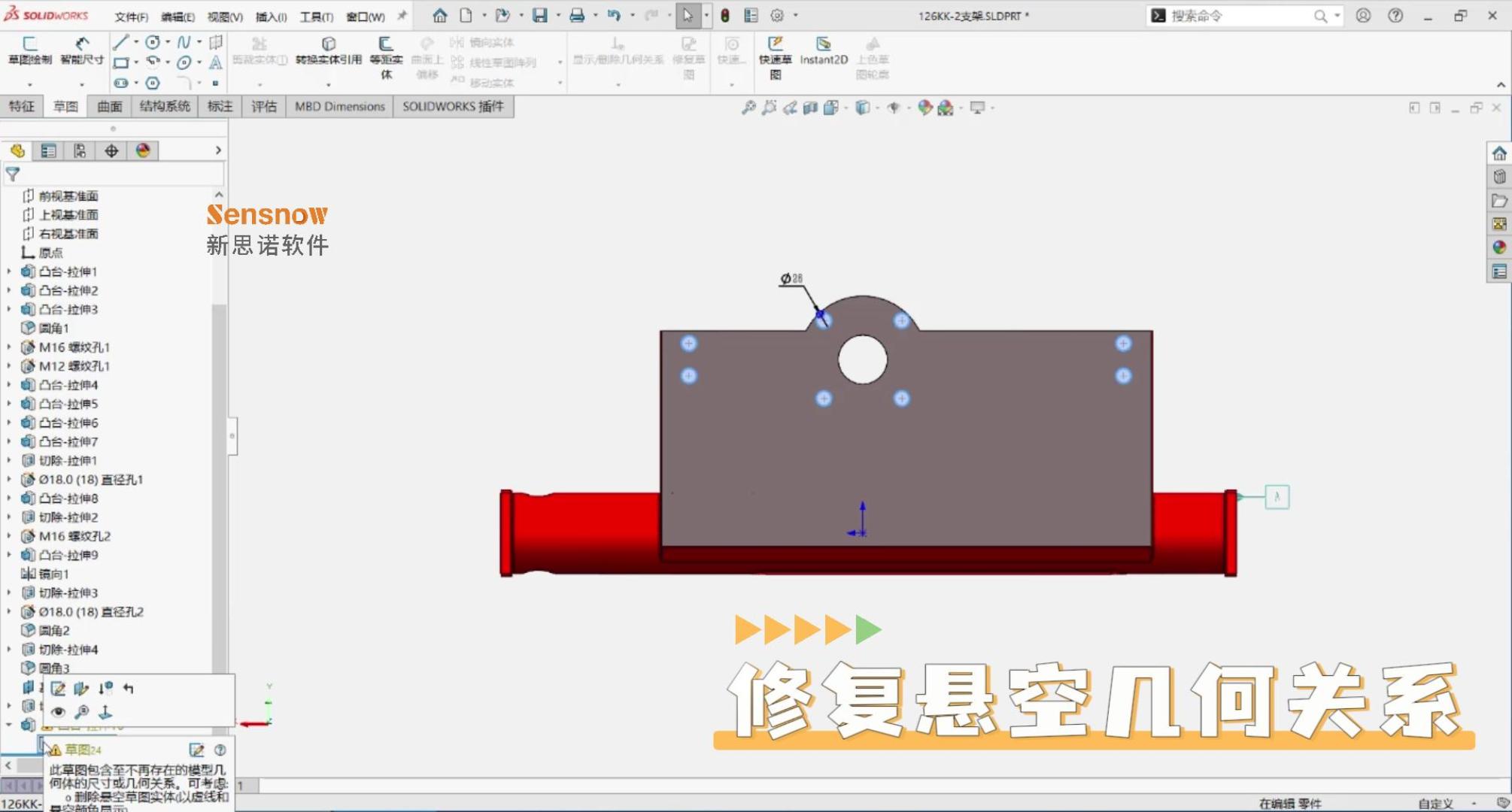
Task: Select the Spline sketch tool
Action: point(184,43)
